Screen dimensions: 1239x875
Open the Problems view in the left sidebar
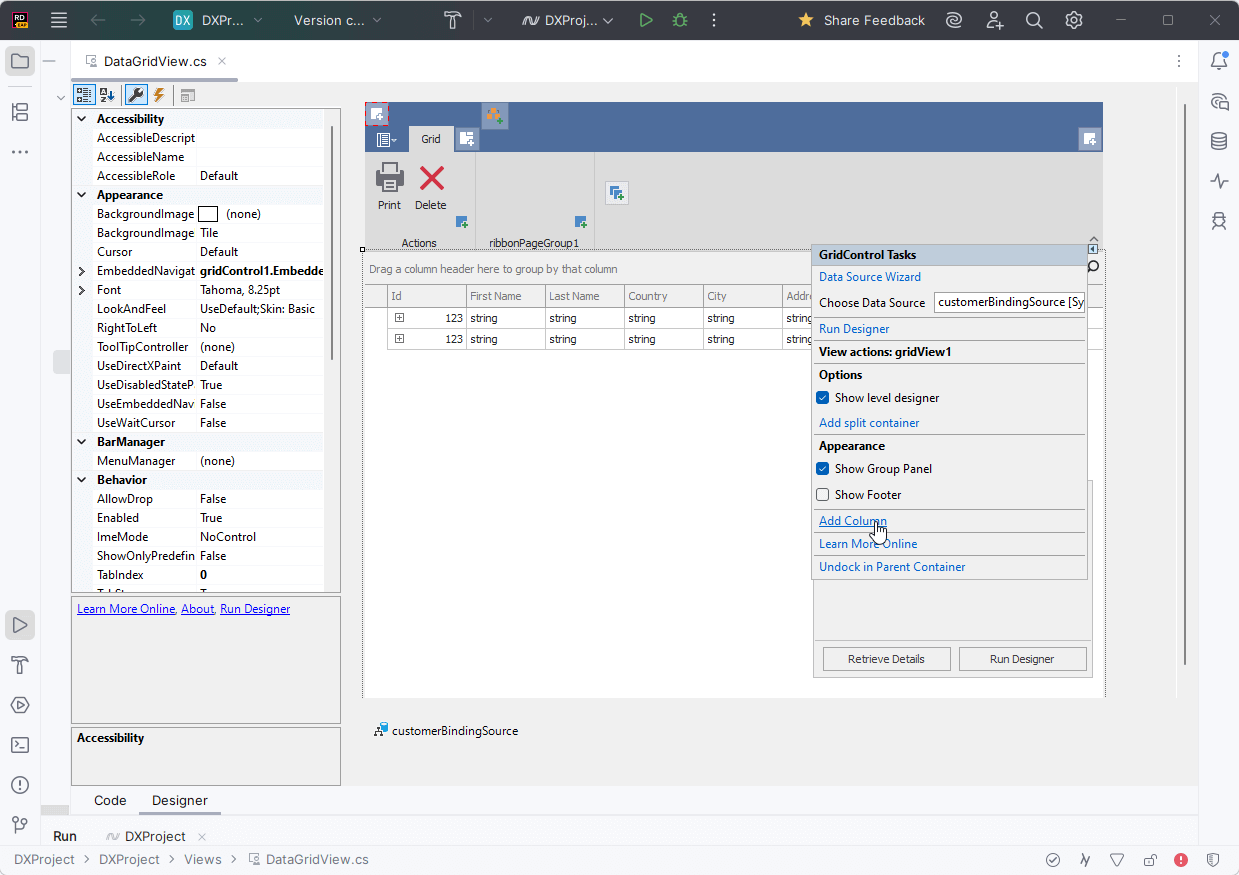click(x=20, y=785)
